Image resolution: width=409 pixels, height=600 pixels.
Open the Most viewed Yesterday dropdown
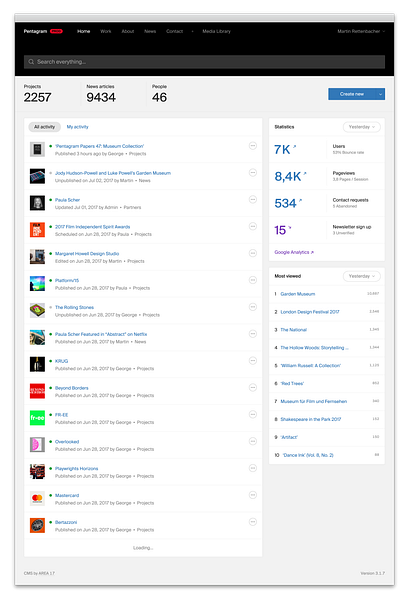coord(362,276)
